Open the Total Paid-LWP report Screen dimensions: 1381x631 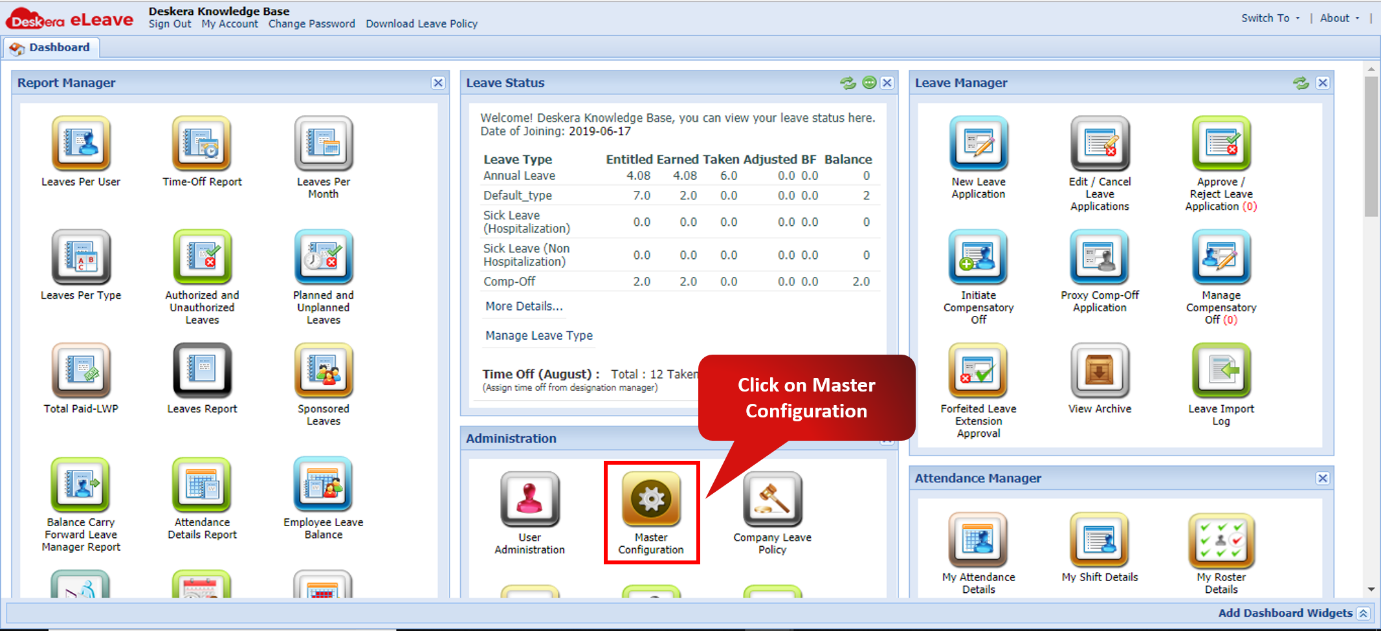pyautogui.click(x=81, y=371)
